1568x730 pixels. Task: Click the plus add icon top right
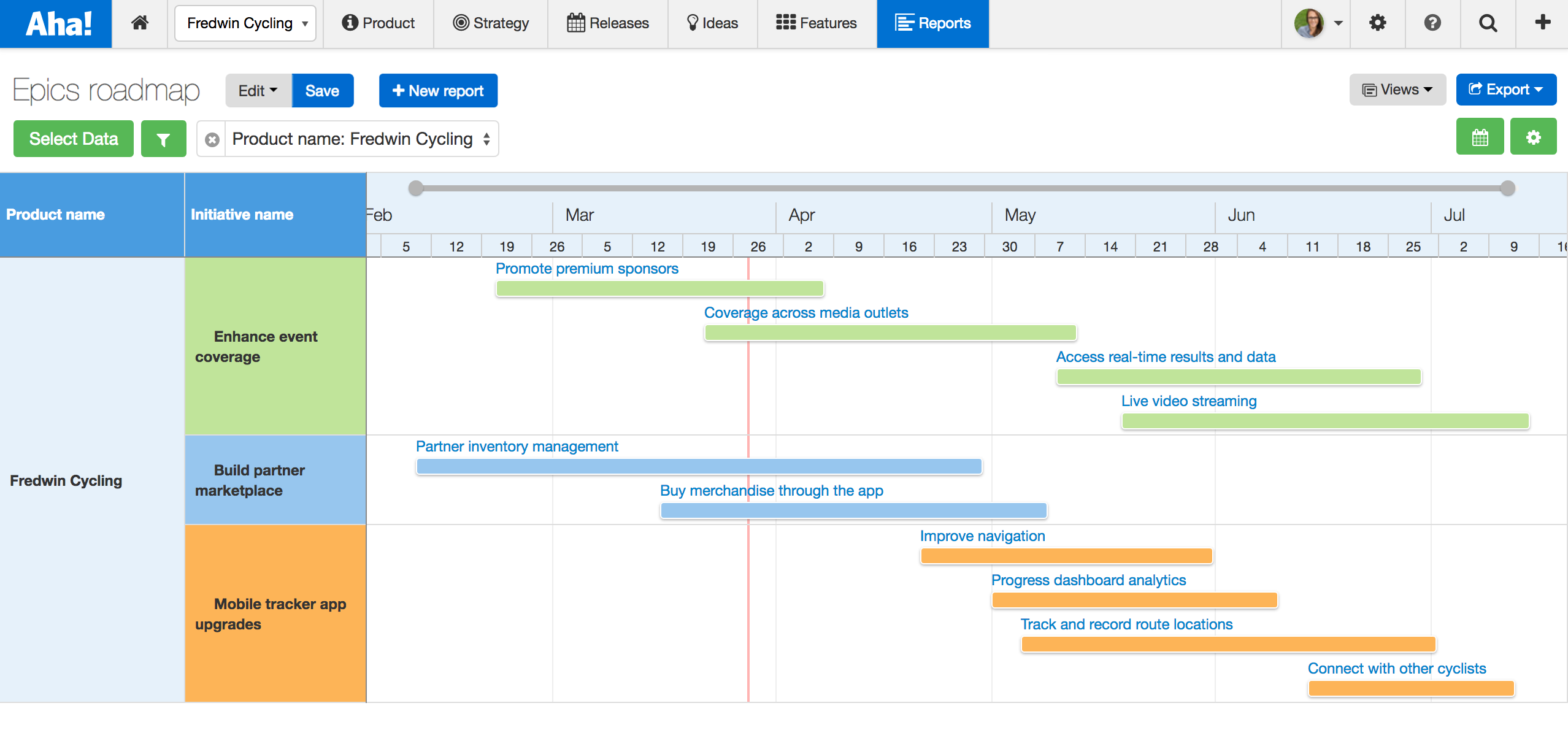tap(1542, 23)
